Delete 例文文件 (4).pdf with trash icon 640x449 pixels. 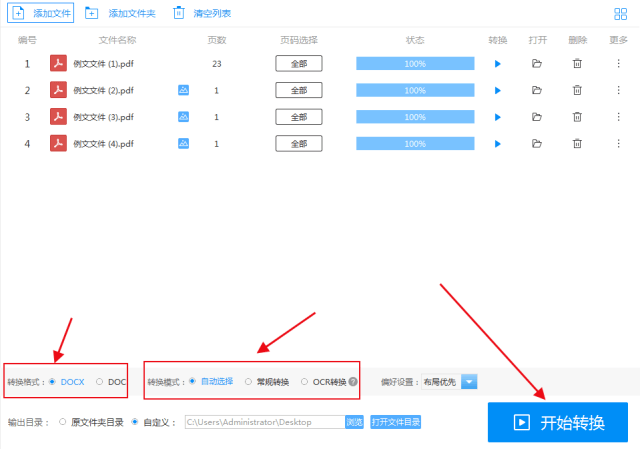click(x=577, y=144)
